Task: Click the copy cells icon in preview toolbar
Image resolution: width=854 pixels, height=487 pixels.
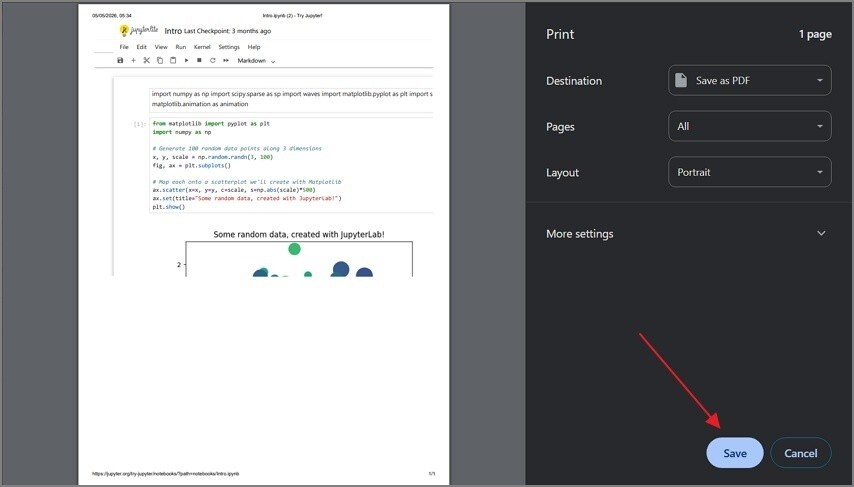Action: click(160, 60)
